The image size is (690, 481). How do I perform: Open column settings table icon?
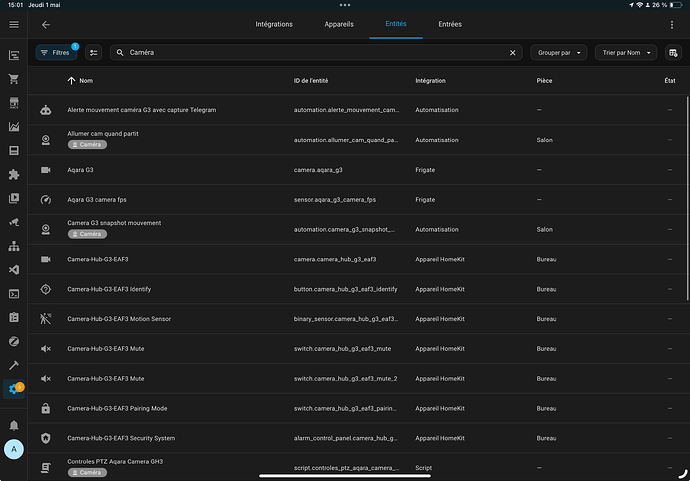pos(673,52)
